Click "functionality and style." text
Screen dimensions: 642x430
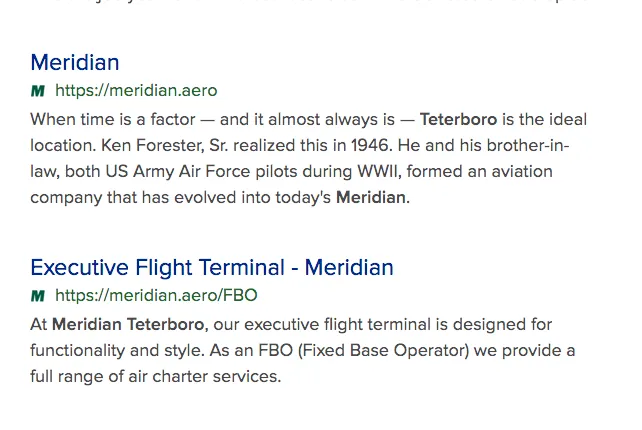pyautogui.click(x=118, y=351)
